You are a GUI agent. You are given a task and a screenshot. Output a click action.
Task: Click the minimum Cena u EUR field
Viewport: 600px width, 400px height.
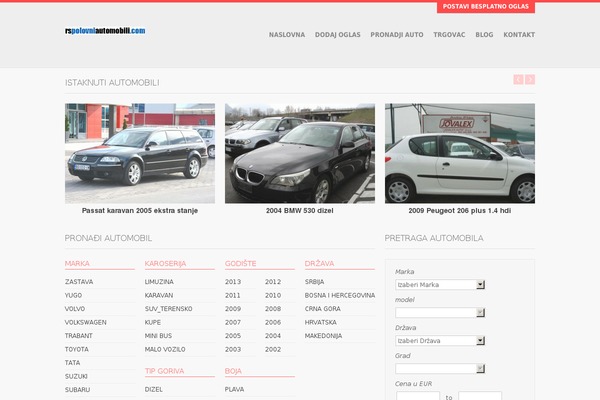pyautogui.click(x=418, y=396)
